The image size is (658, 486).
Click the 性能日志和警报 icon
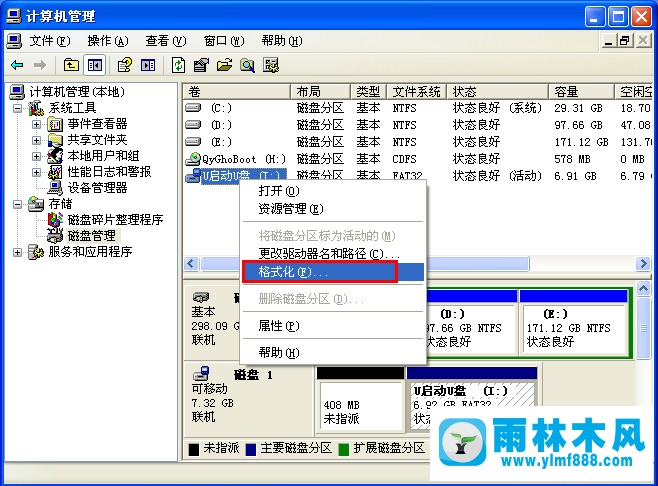click(55, 172)
